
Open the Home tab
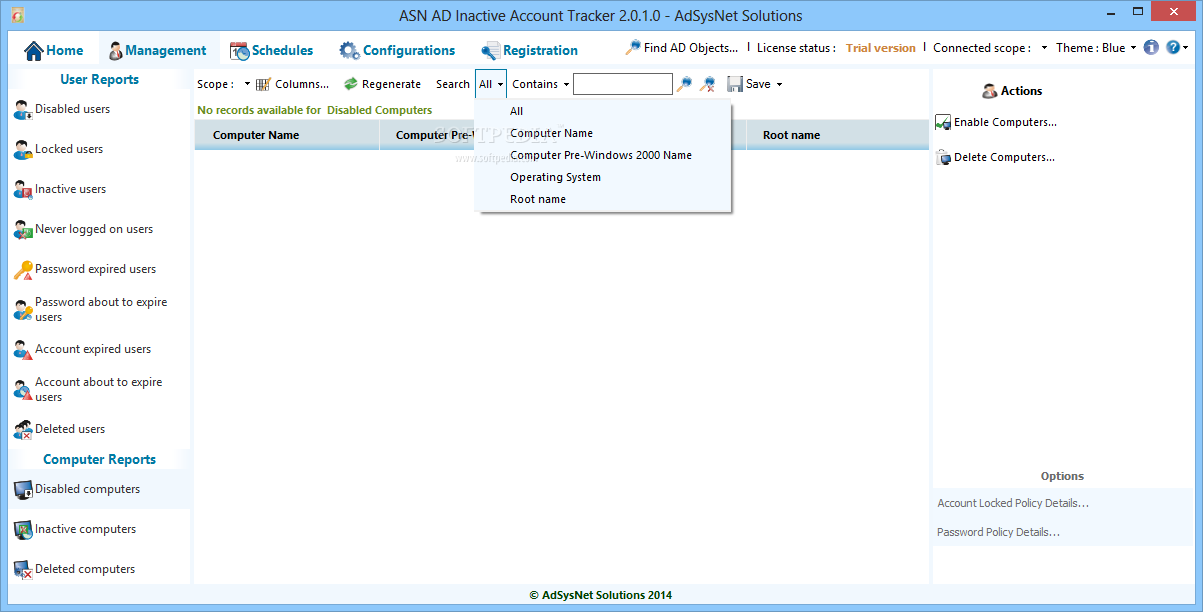(54, 50)
